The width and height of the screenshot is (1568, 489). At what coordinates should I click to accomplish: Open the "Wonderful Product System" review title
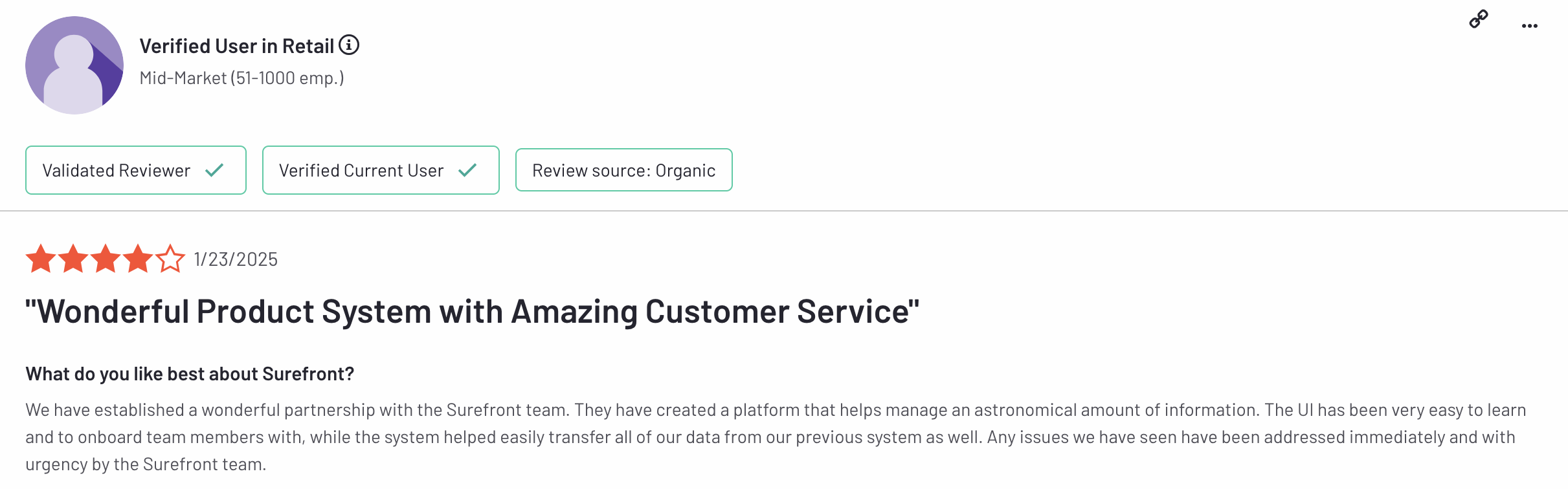click(472, 312)
